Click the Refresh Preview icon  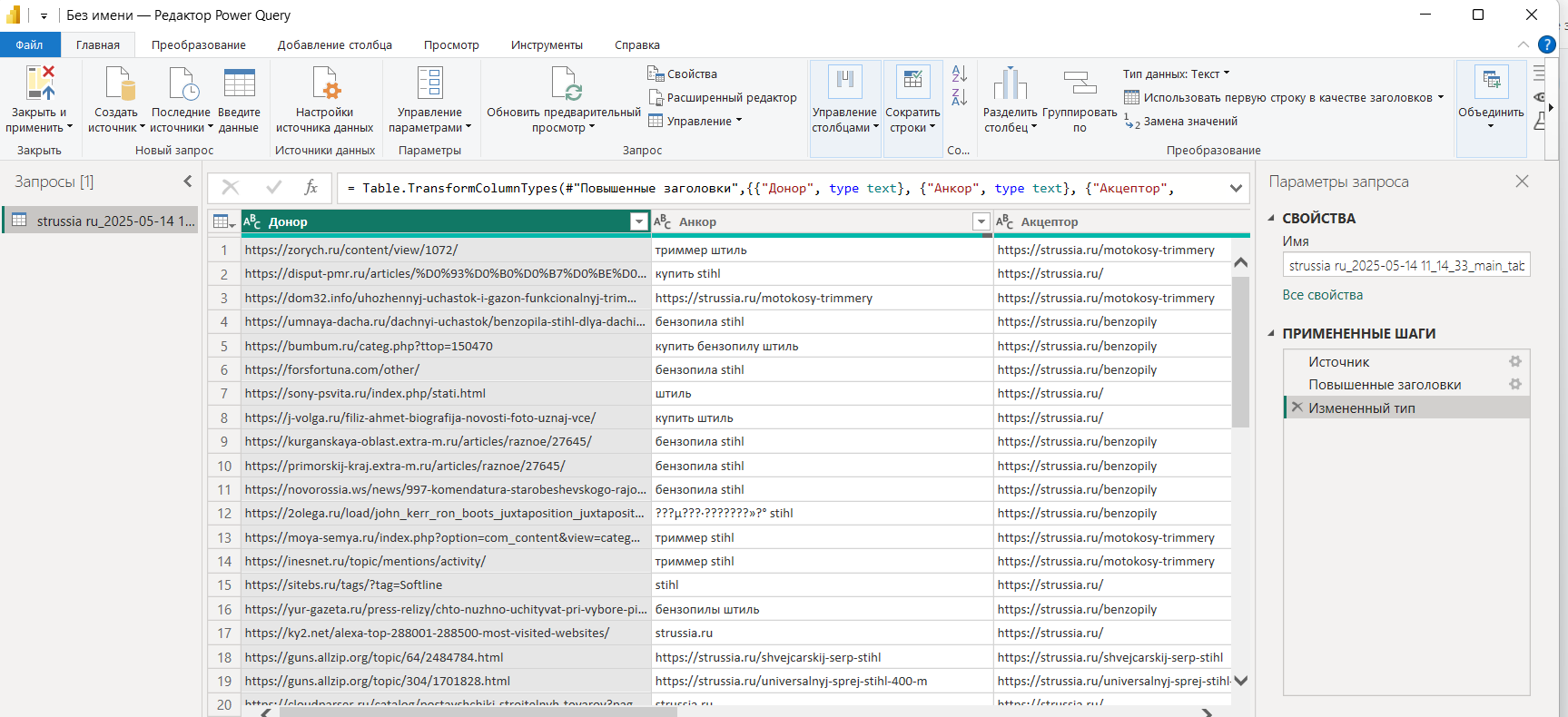click(565, 83)
